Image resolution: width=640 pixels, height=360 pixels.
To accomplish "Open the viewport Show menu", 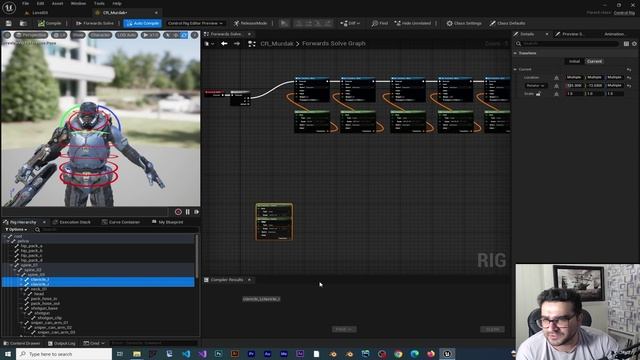I will click(78, 35).
